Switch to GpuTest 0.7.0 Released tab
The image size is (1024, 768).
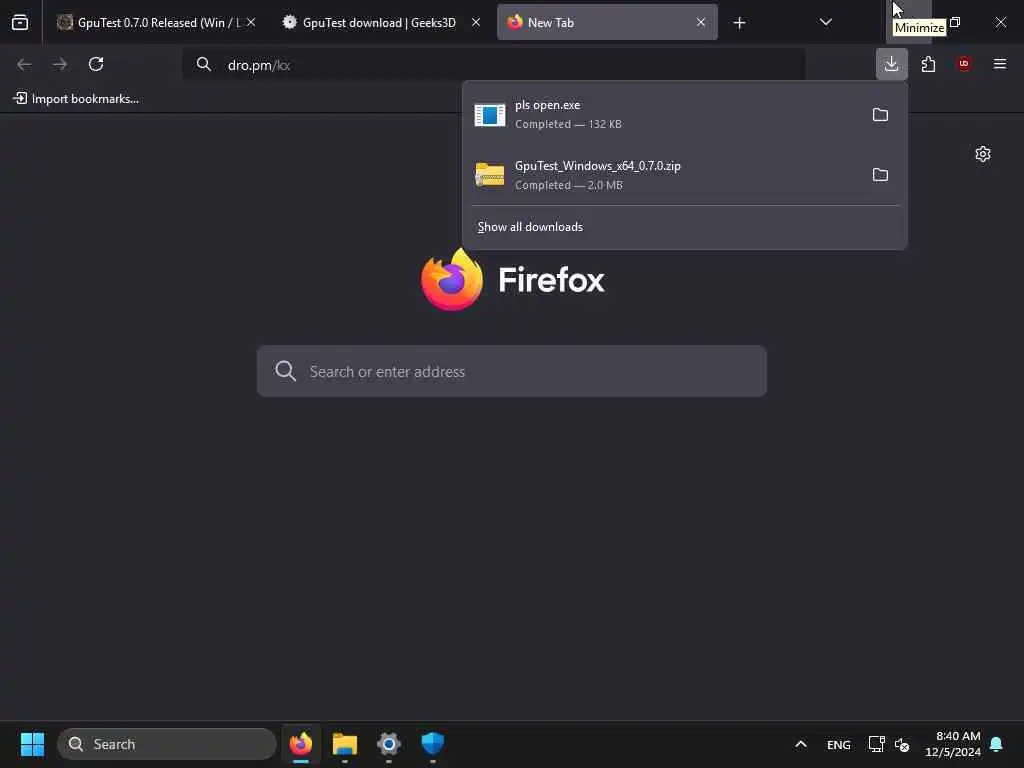click(150, 23)
